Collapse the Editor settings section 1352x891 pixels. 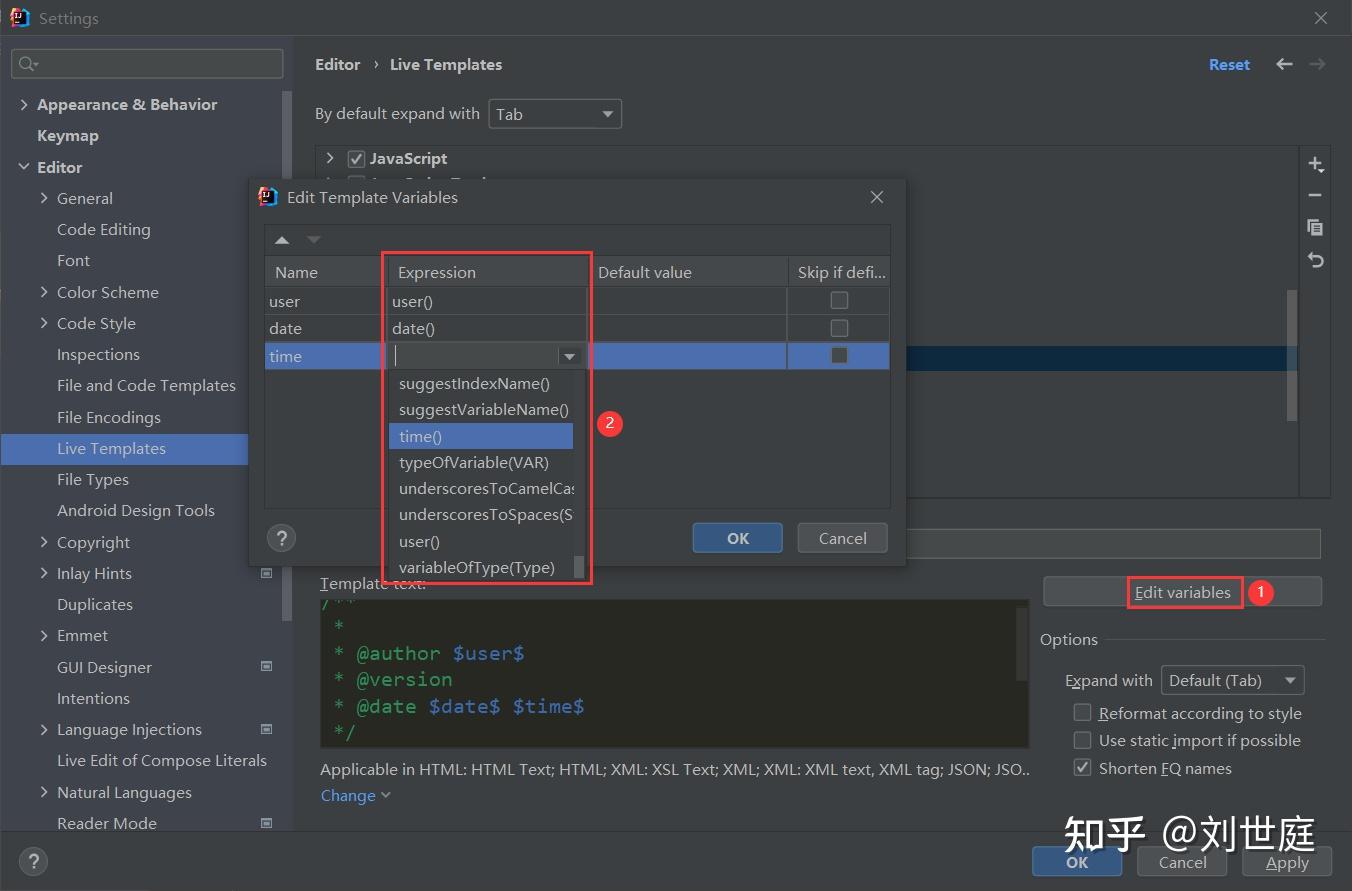[24, 167]
